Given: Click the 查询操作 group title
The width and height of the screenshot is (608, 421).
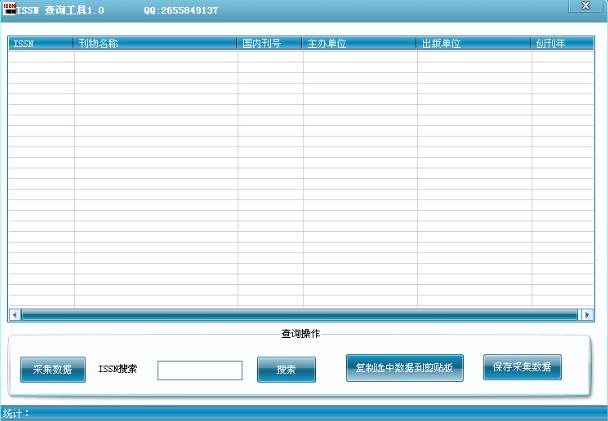Looking at the screenshot, I should [301, 334].
